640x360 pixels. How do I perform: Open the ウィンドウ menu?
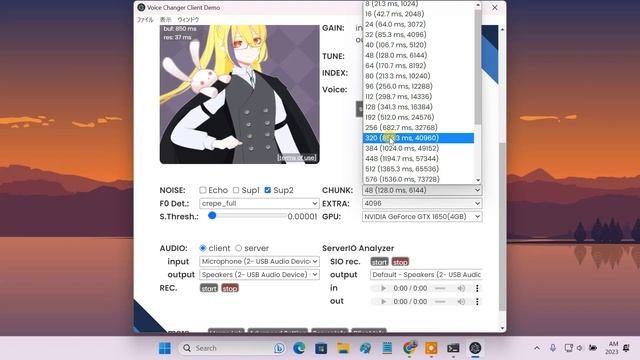point(188,20)
